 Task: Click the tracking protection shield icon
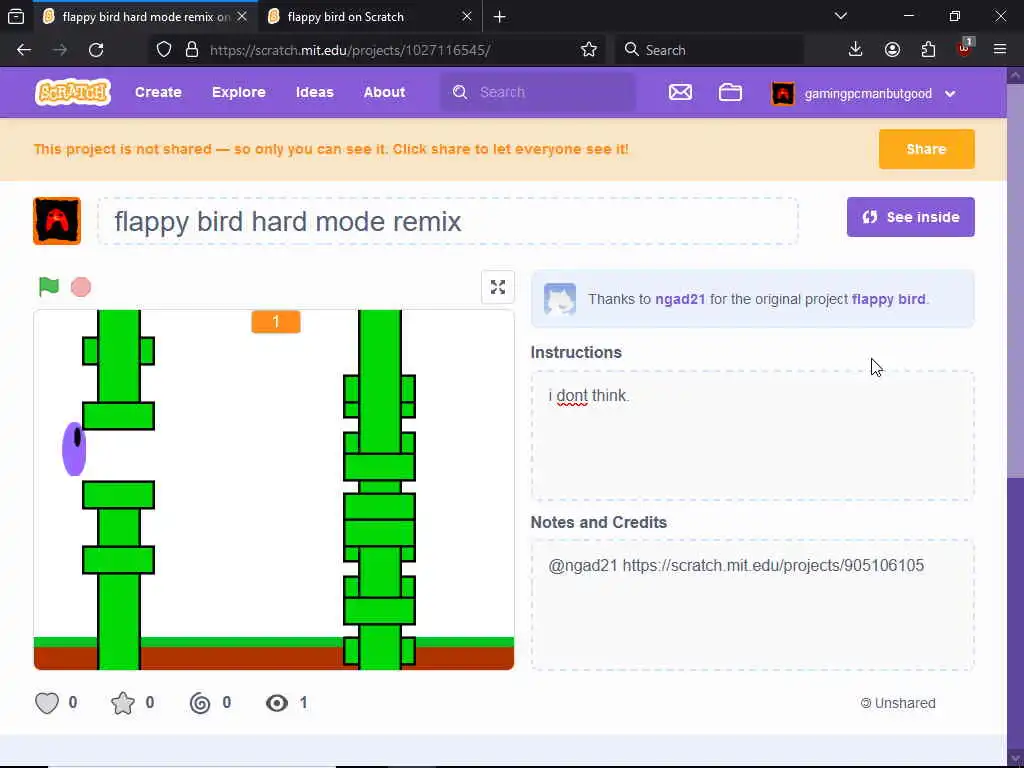pyautogui.click(x=164, y=50)
